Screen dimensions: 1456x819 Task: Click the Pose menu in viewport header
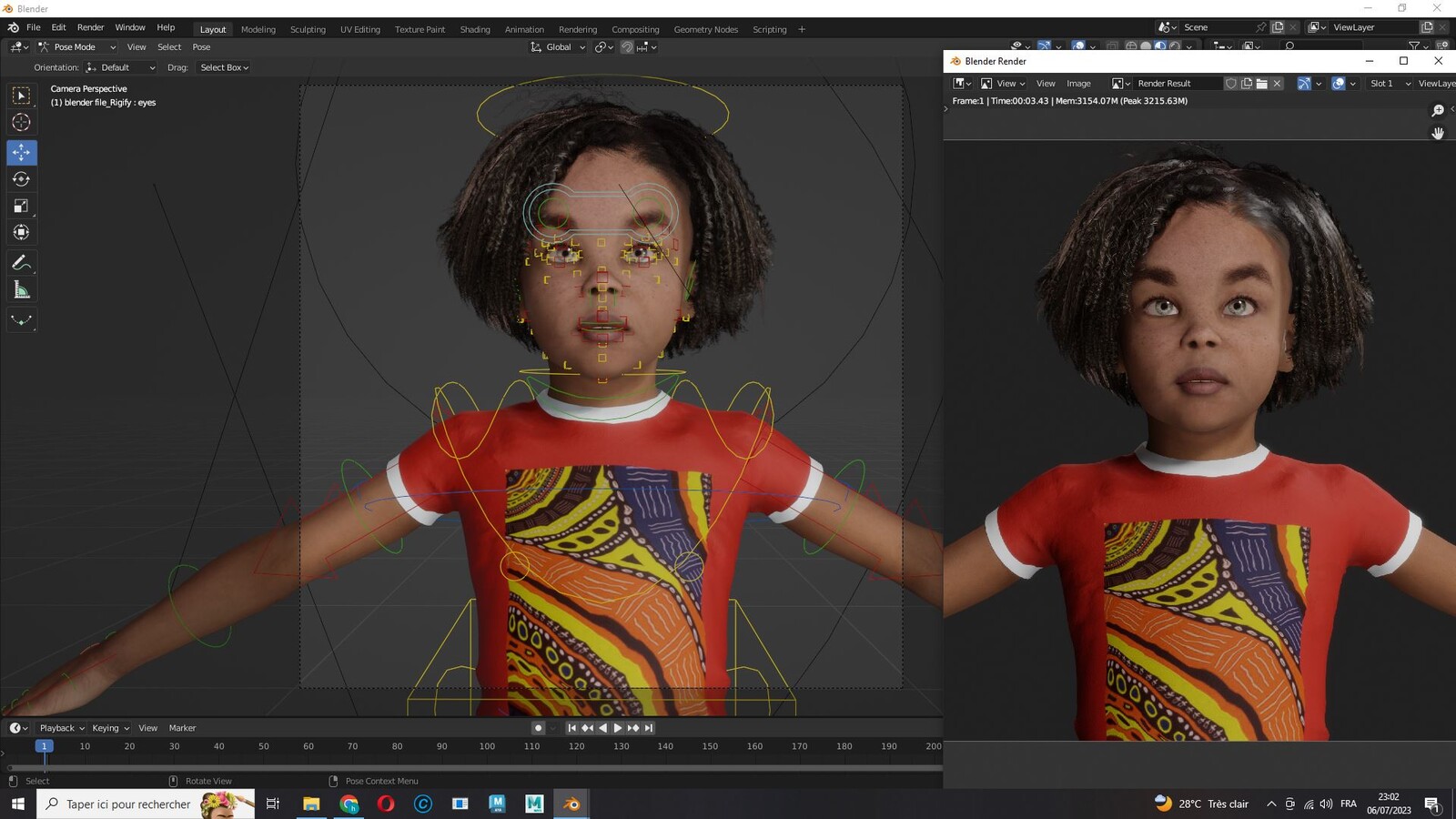click(x=201, y=47)
